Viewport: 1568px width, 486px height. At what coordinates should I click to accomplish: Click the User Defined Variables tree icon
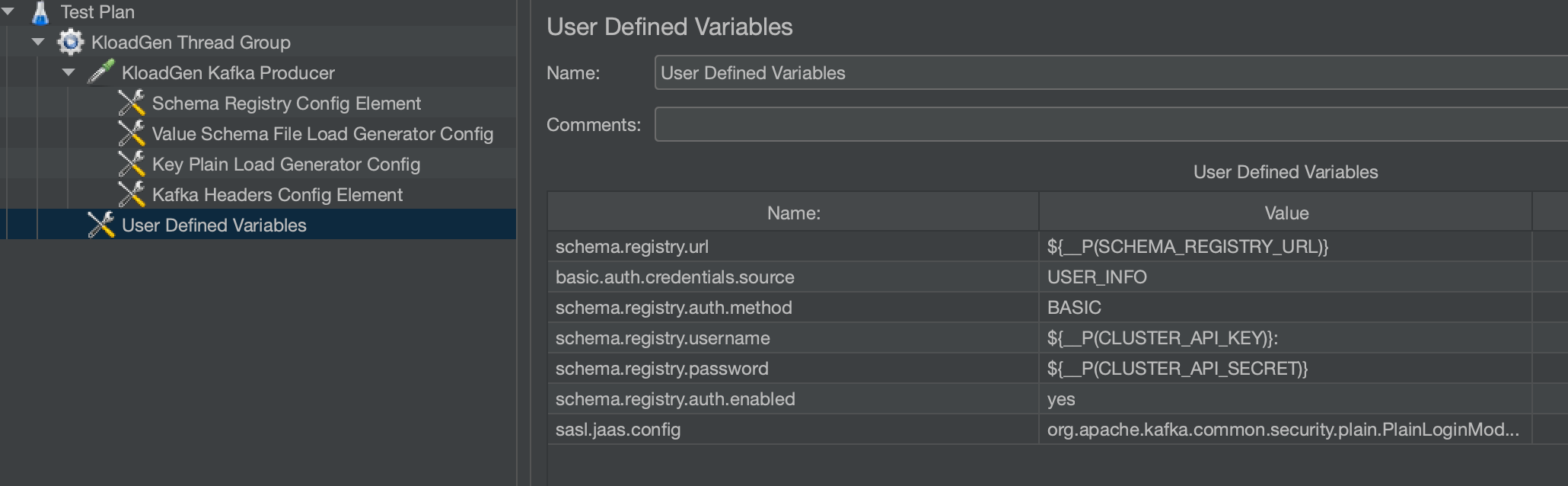(101, 225)
